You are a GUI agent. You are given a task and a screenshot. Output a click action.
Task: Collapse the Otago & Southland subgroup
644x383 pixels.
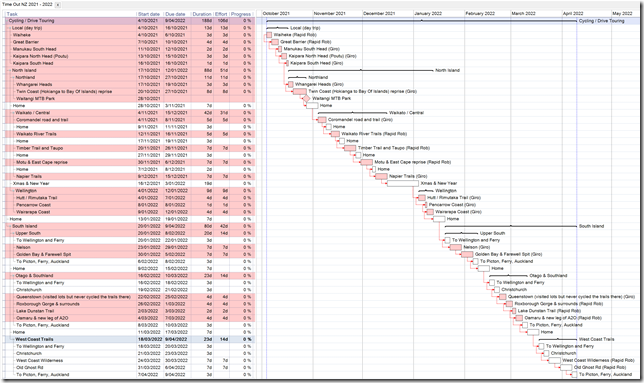pos(13,275)
